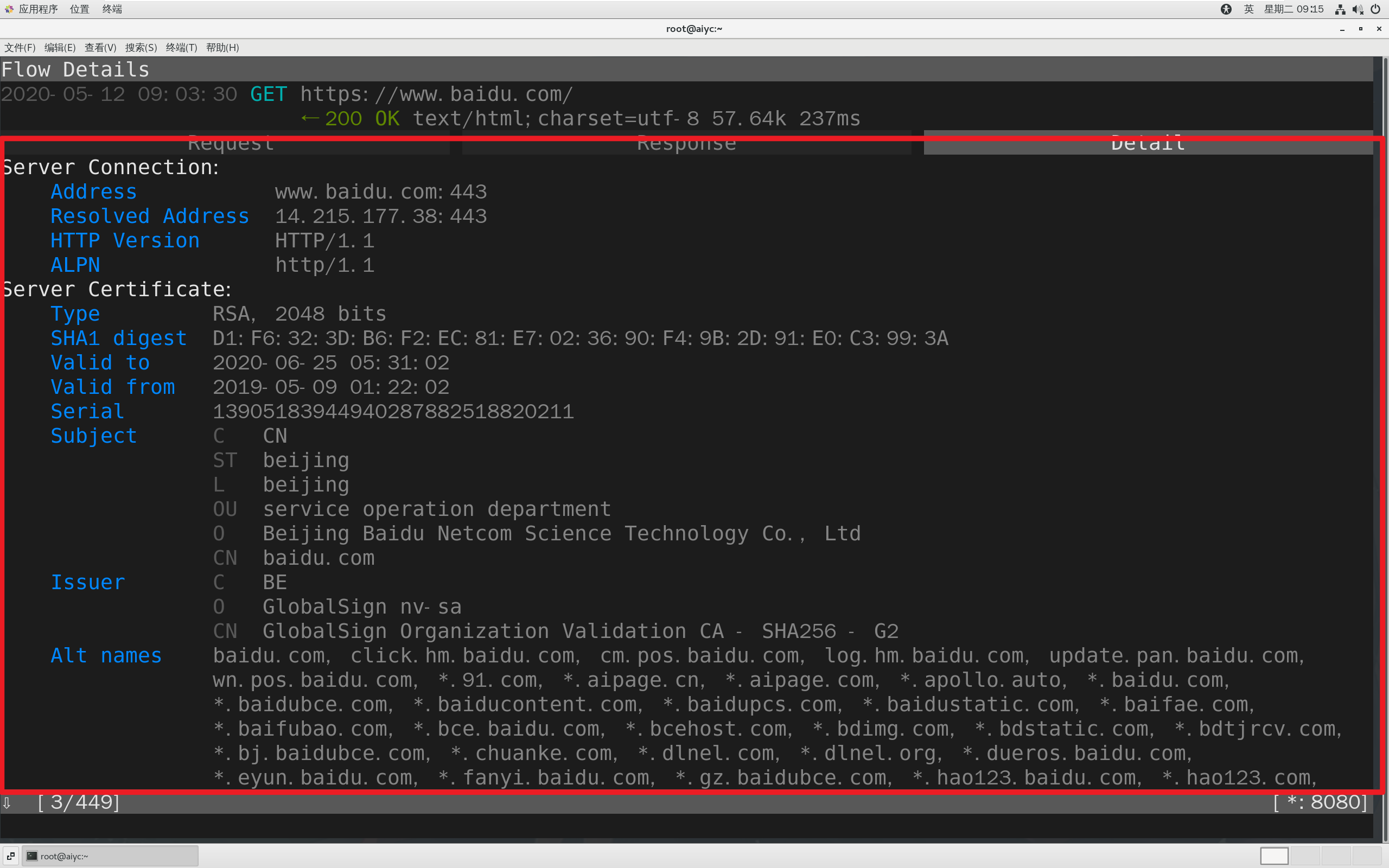
Task: Click the [*:8080] listening port indicator
Action: 1321,802
